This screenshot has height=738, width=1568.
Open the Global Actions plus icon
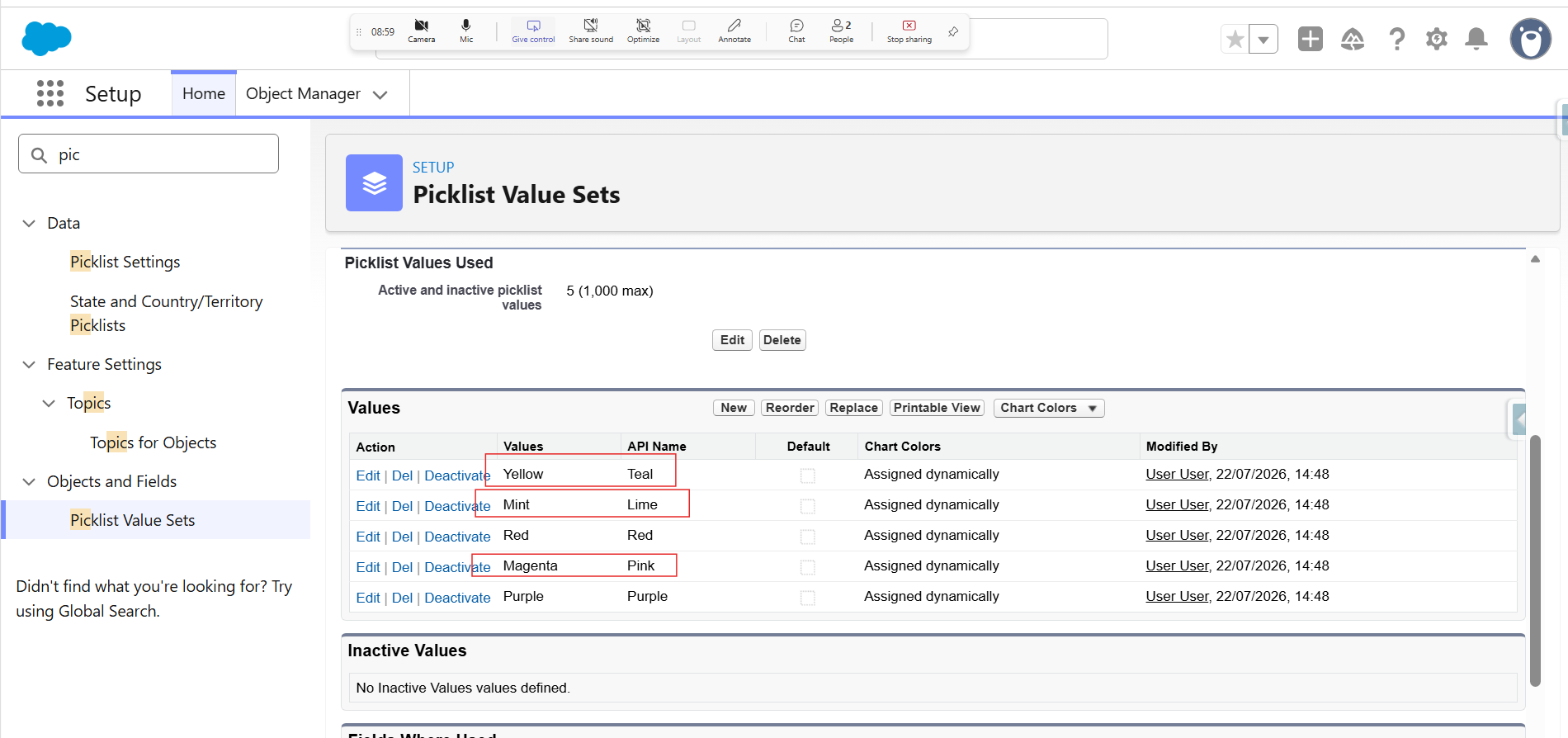coord(1310,39)
